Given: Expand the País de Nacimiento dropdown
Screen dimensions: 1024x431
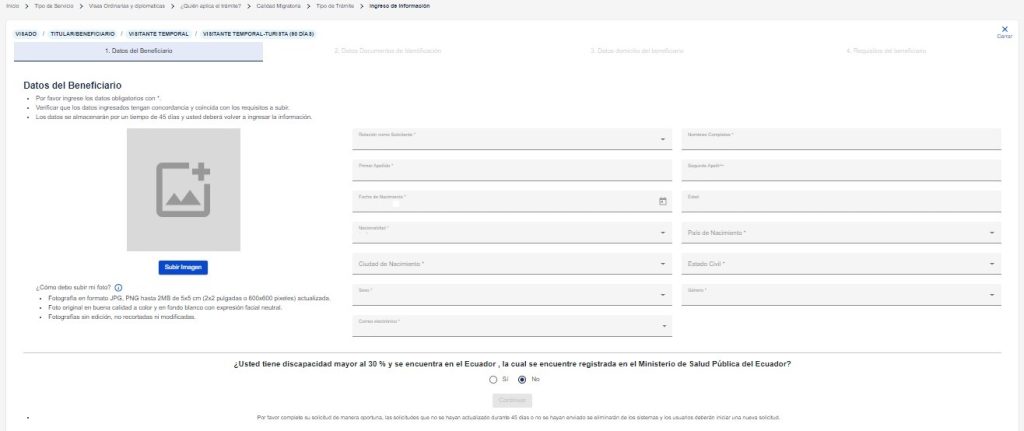Looking at the screenshot, I should point(841,232).
